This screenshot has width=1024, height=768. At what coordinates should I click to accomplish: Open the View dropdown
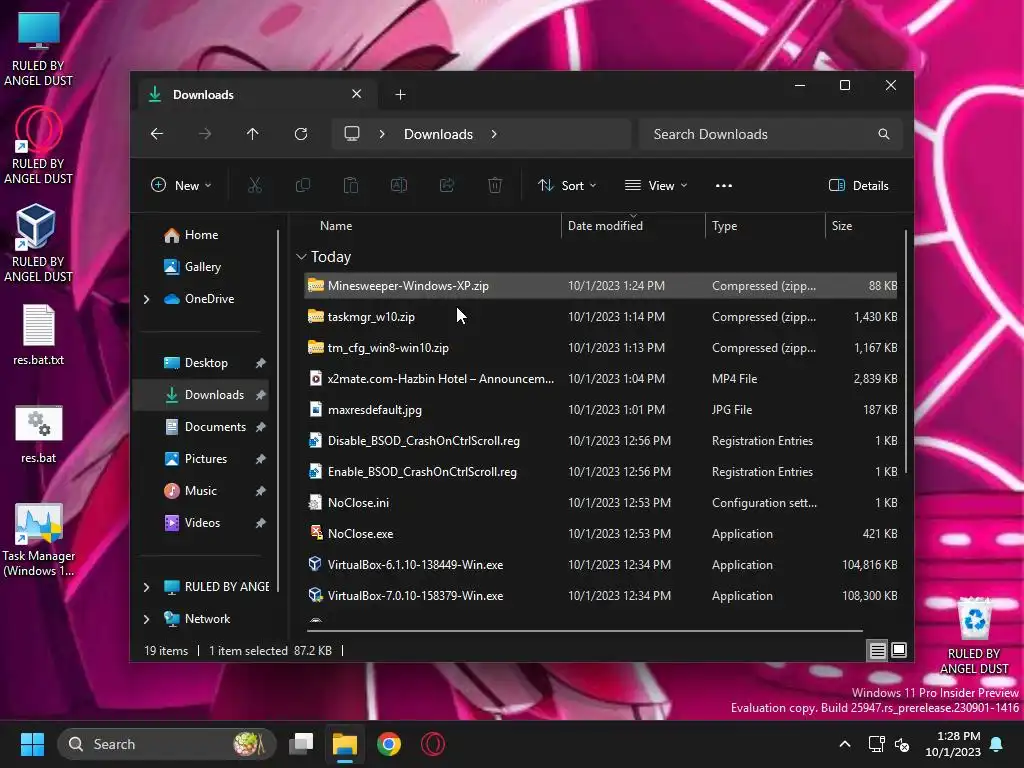pos(656,185)
